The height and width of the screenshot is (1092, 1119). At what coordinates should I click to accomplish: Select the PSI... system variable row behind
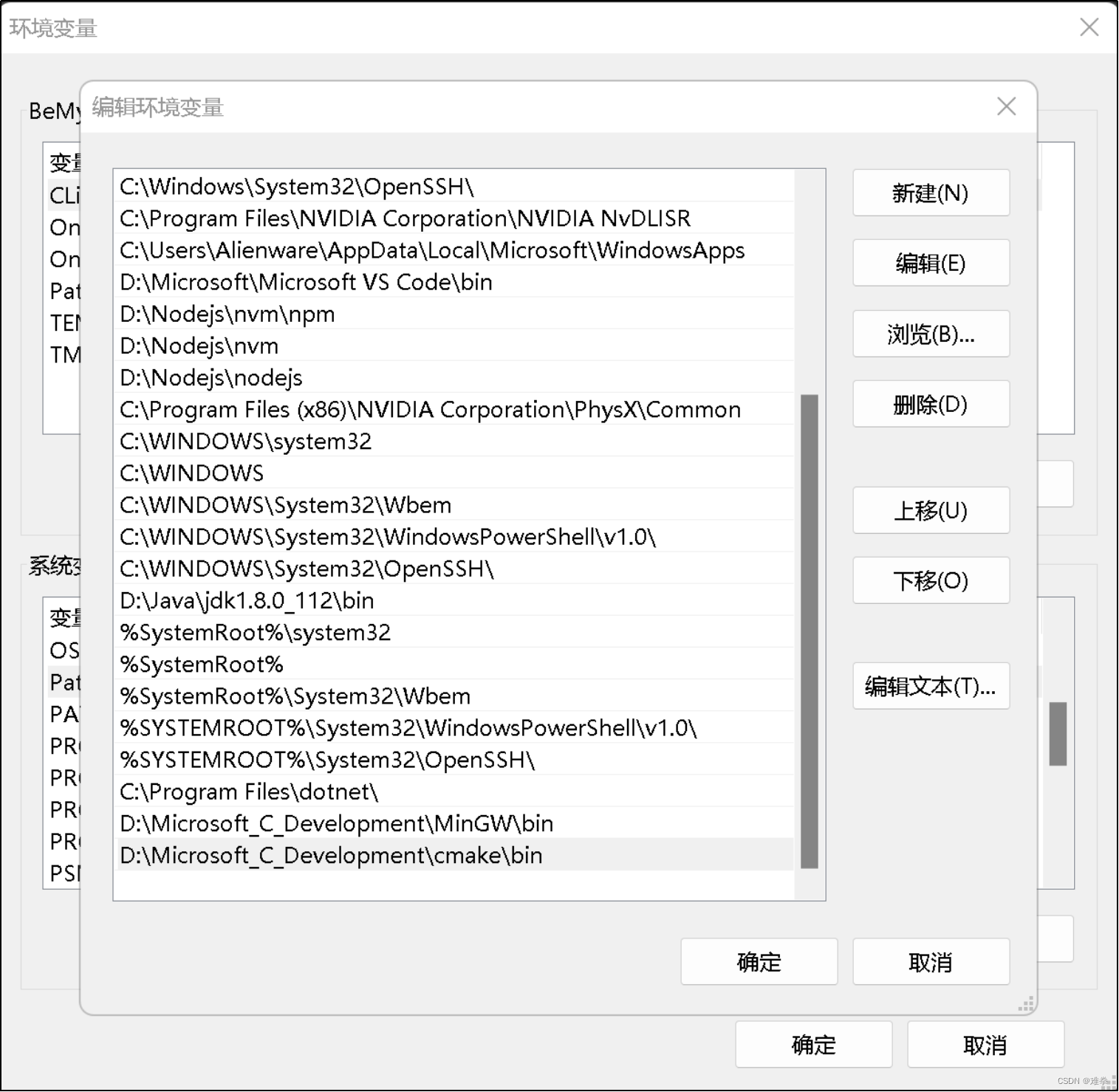64,873
